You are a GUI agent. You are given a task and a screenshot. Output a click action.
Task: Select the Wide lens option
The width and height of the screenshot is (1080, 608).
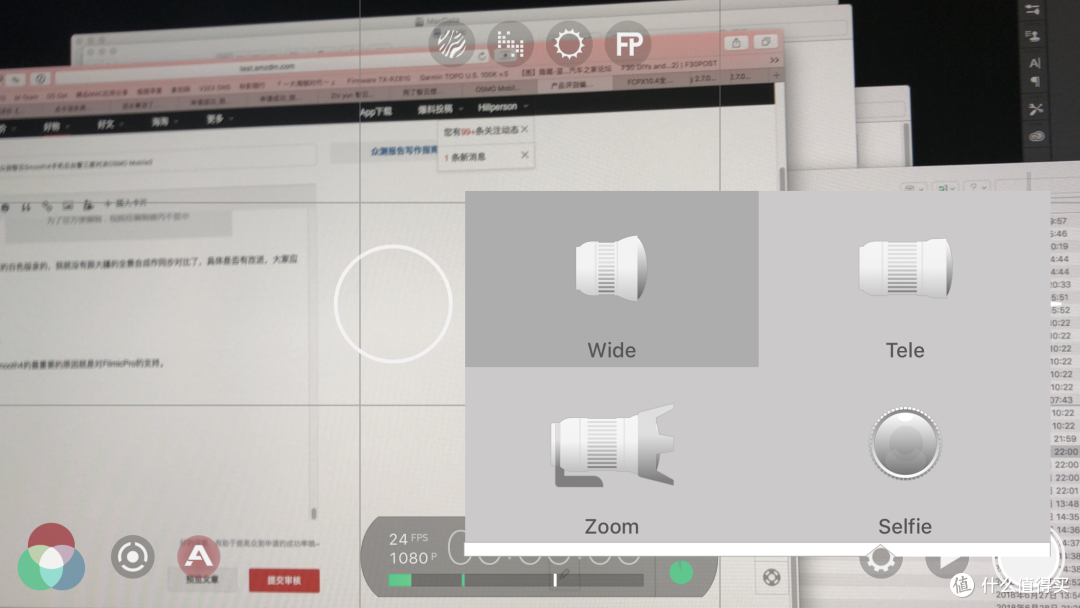coord(612,279)
